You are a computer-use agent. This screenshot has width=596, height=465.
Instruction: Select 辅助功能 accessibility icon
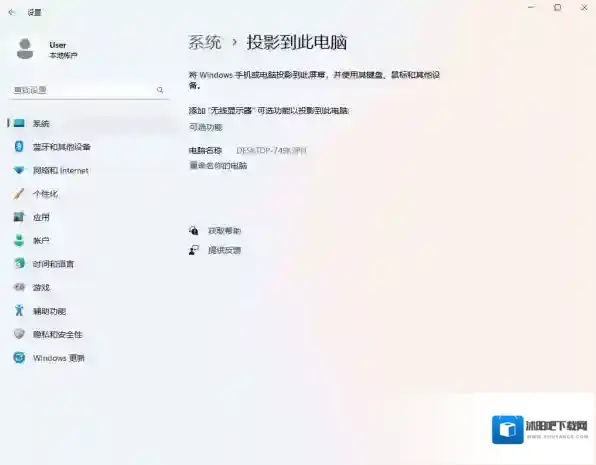point(19,311)
